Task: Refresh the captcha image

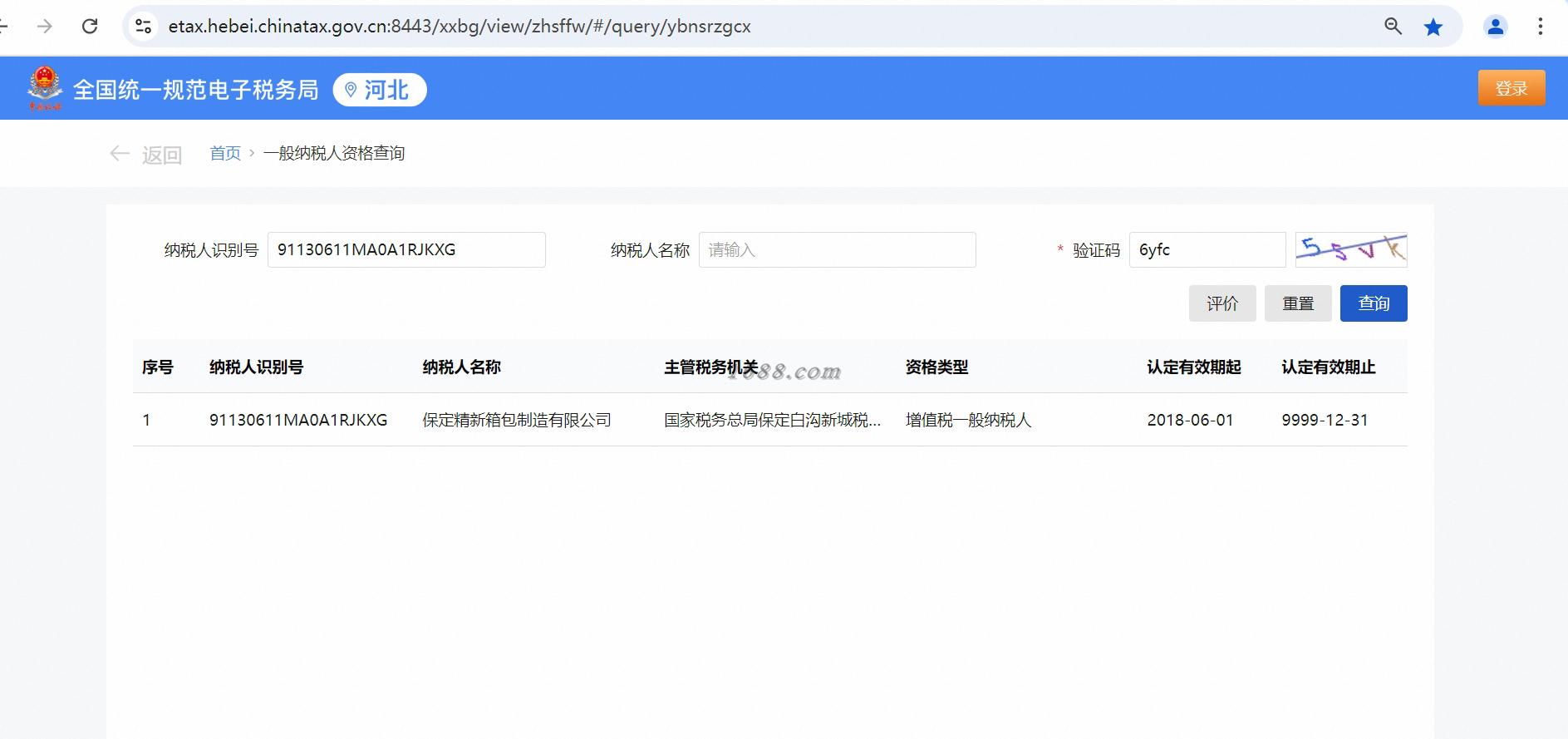Action: point(1351,249)
